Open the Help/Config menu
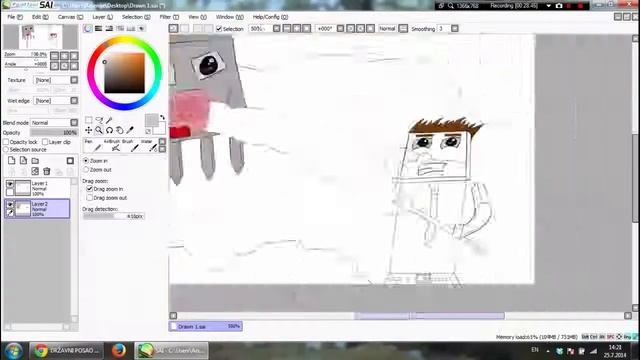Image resolution: width=640 pixels, height=360 pixels. [x=270, y=17]
